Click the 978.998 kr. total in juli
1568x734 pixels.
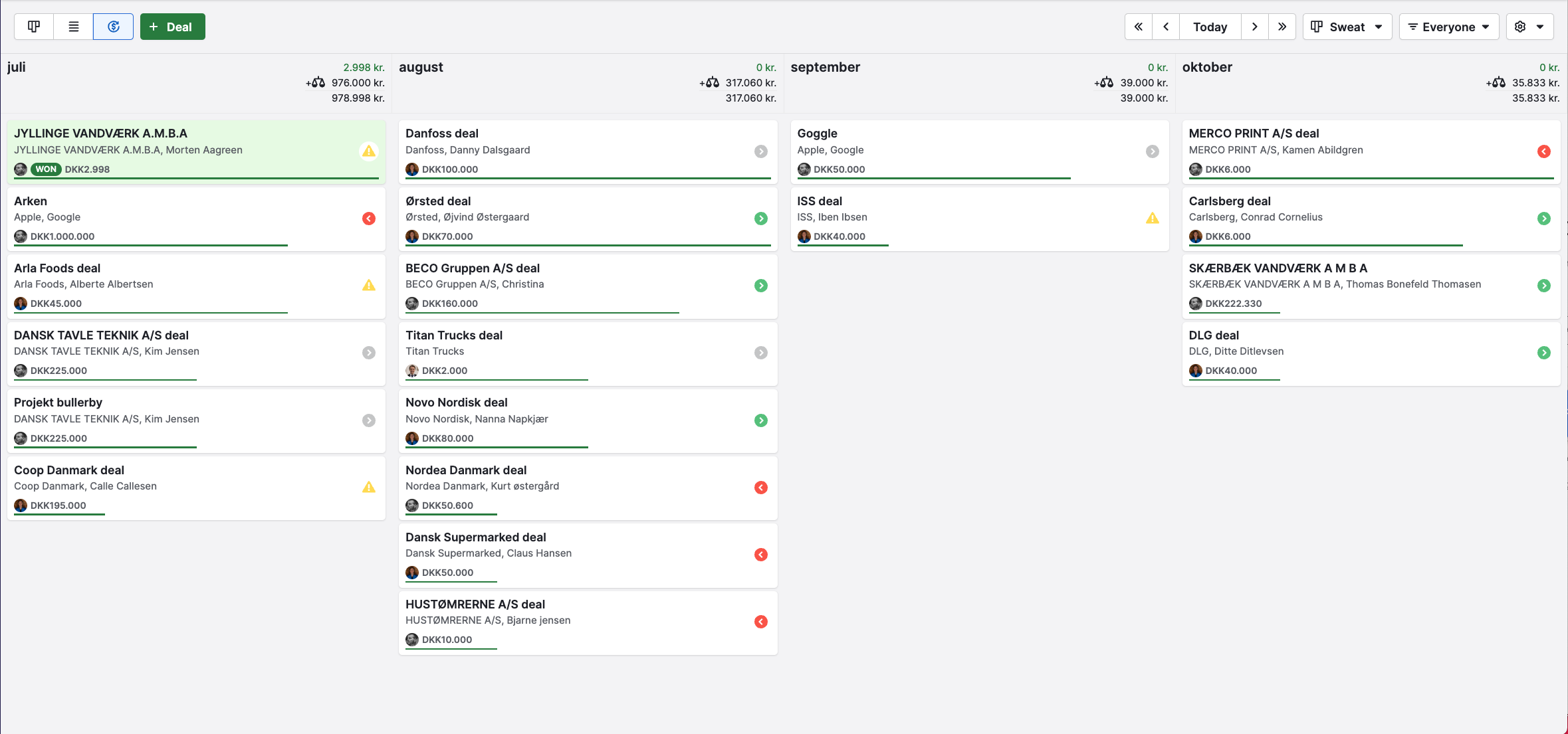(358, 98)
